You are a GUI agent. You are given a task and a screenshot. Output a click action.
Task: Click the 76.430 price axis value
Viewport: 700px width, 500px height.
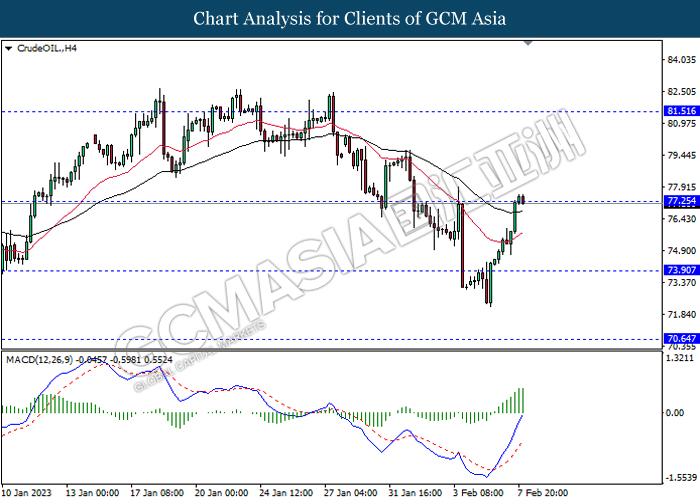click(681, 219)
